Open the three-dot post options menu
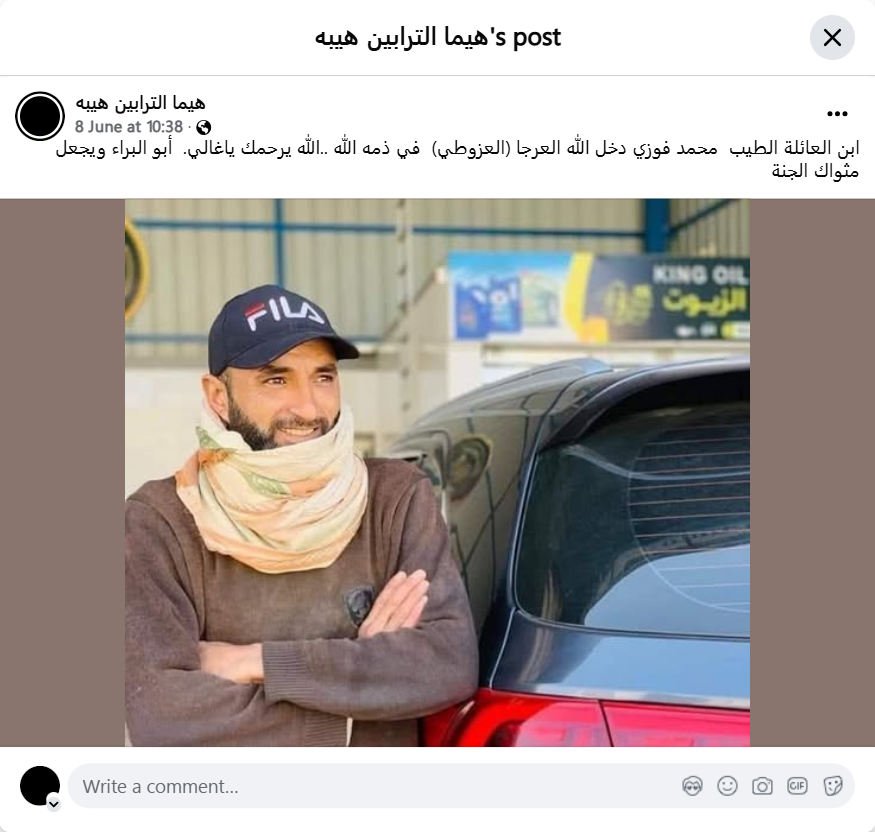 click(x=837, y=114)
